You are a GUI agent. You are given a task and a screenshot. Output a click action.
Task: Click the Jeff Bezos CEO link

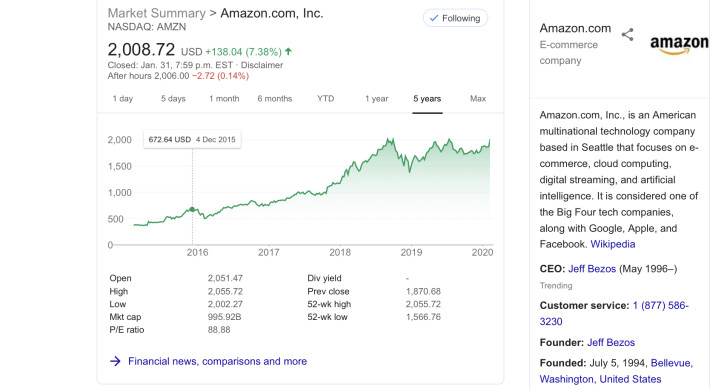(x=592, y=269)
